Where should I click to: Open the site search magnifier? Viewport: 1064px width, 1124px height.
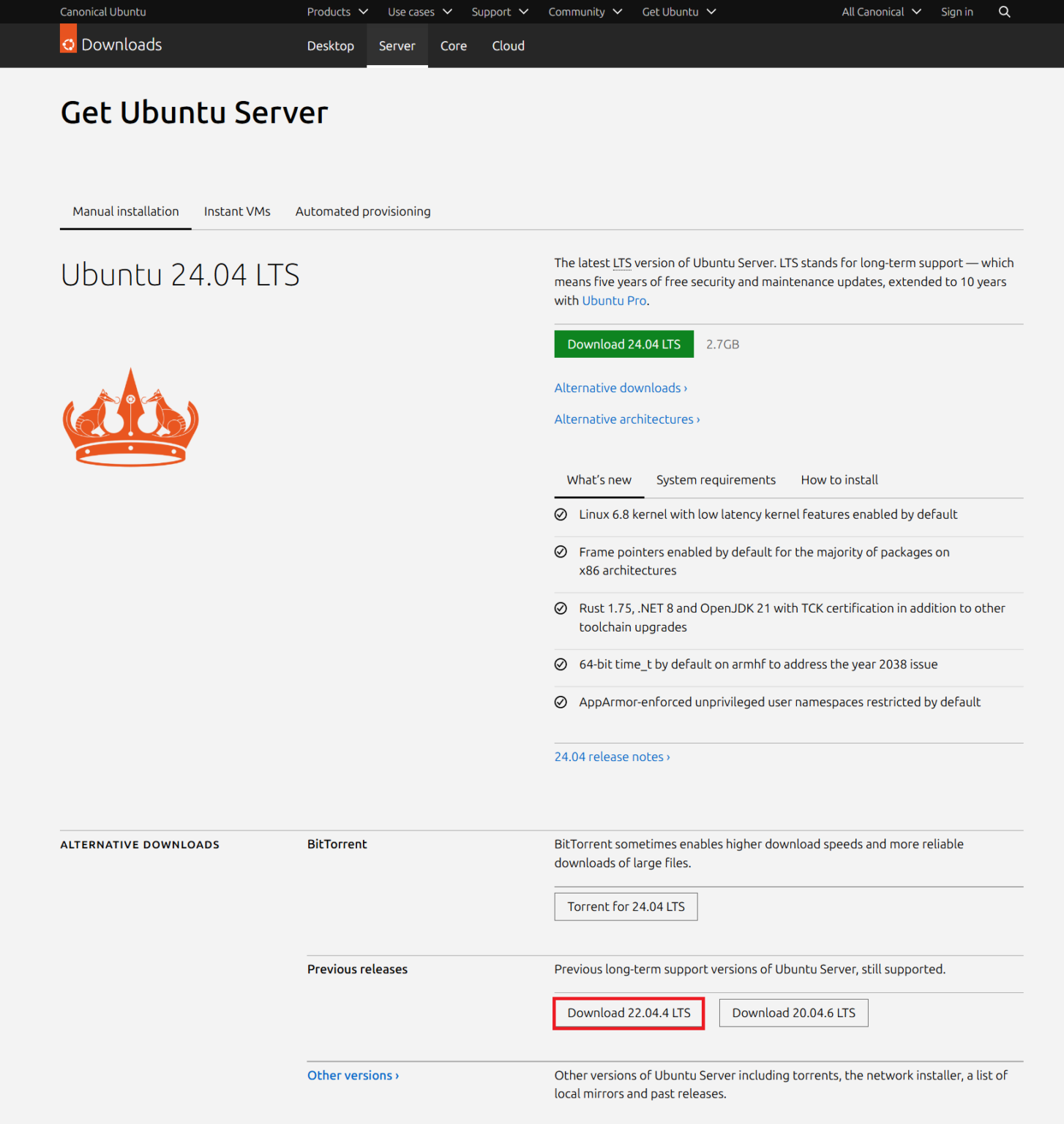tap(1003, 12)
